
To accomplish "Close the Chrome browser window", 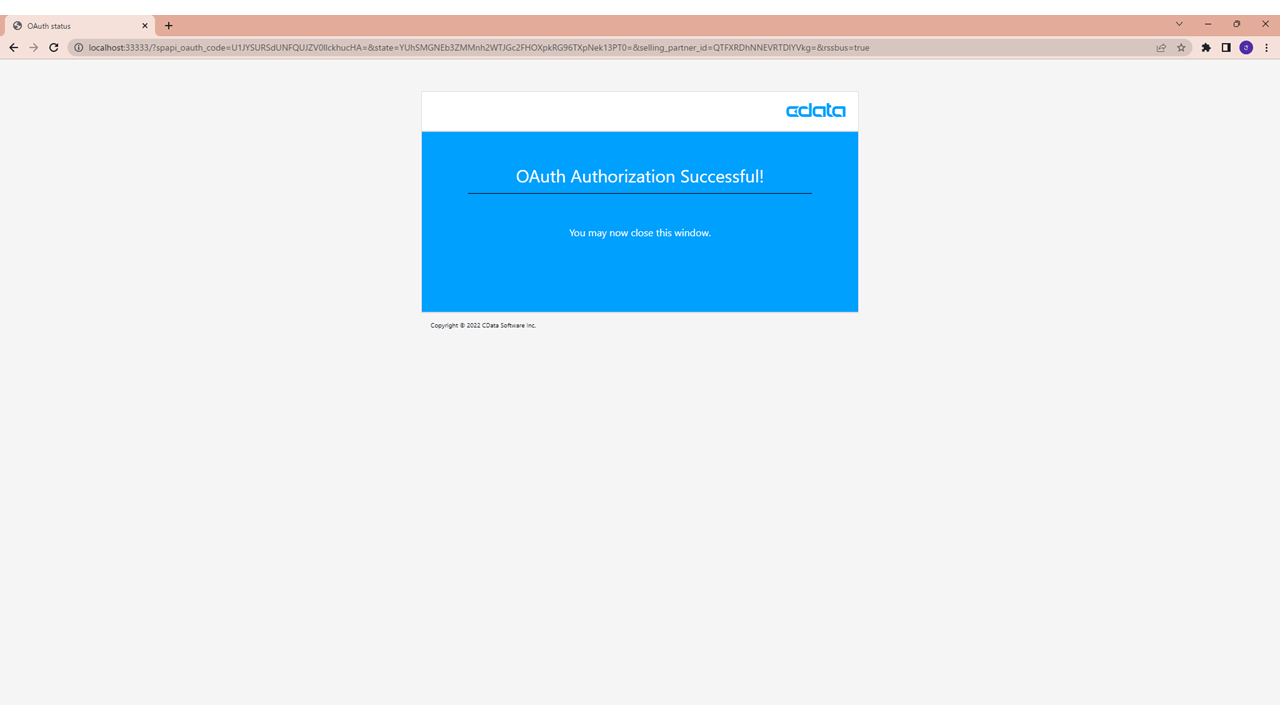I will 1265,24.
